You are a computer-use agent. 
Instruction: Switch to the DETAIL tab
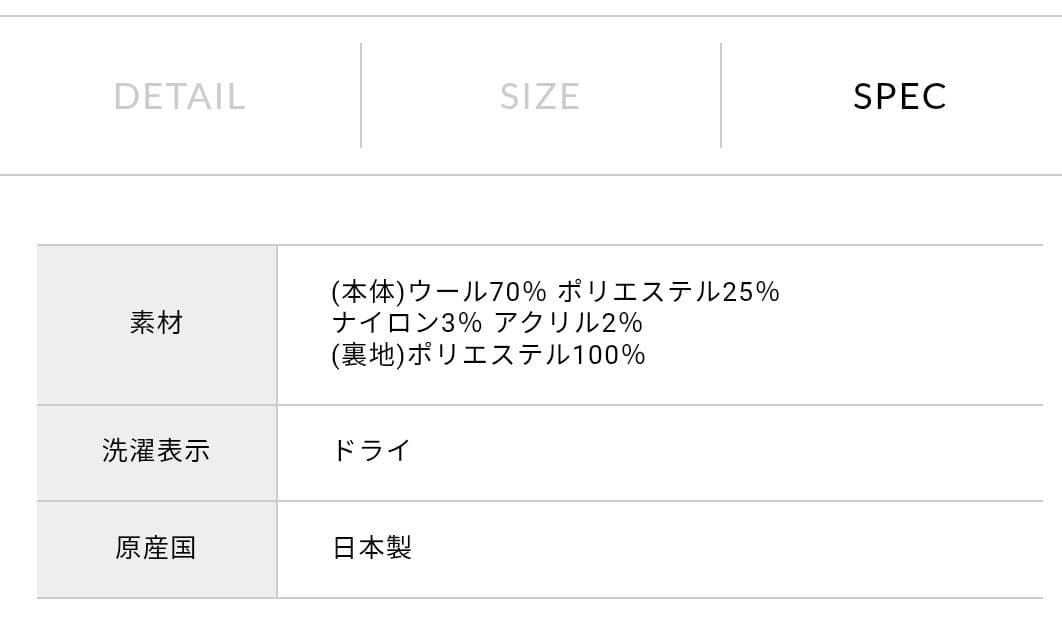click(181, 96)
